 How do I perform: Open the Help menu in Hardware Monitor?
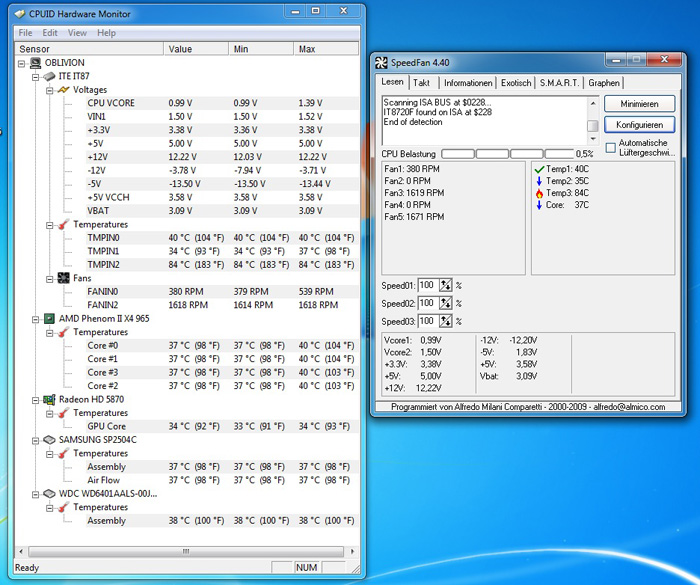106,33
